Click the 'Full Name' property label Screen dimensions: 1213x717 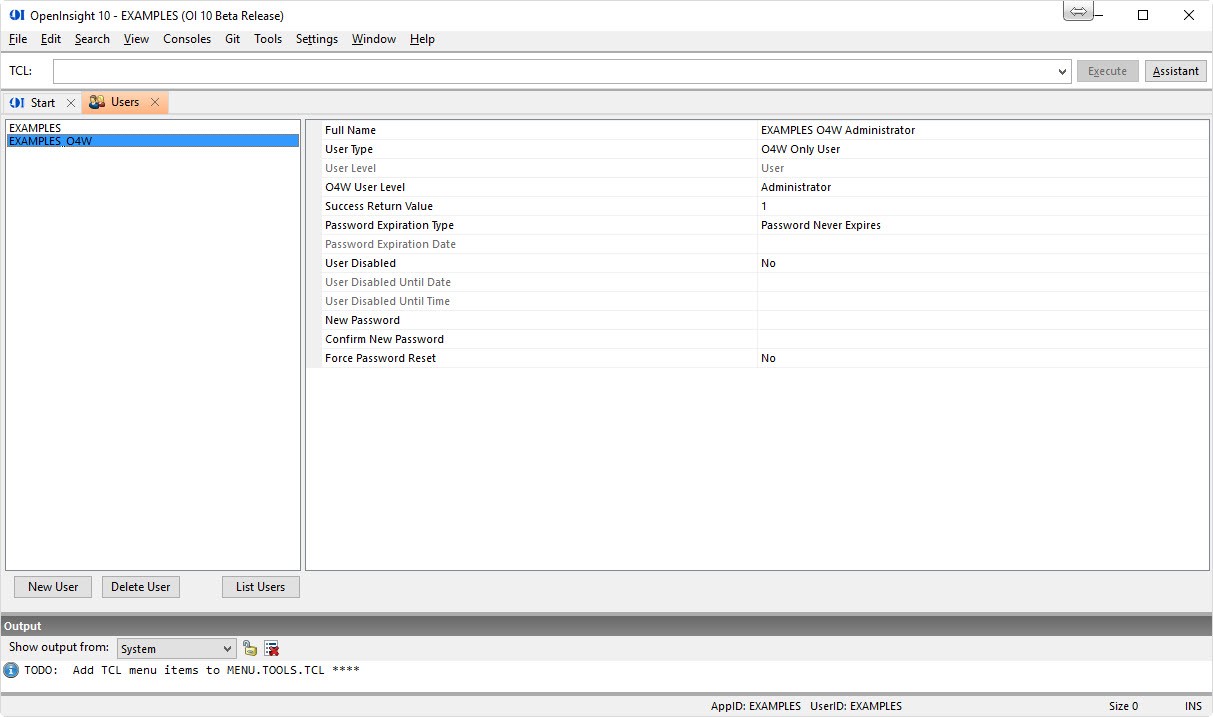coord(350,130)
